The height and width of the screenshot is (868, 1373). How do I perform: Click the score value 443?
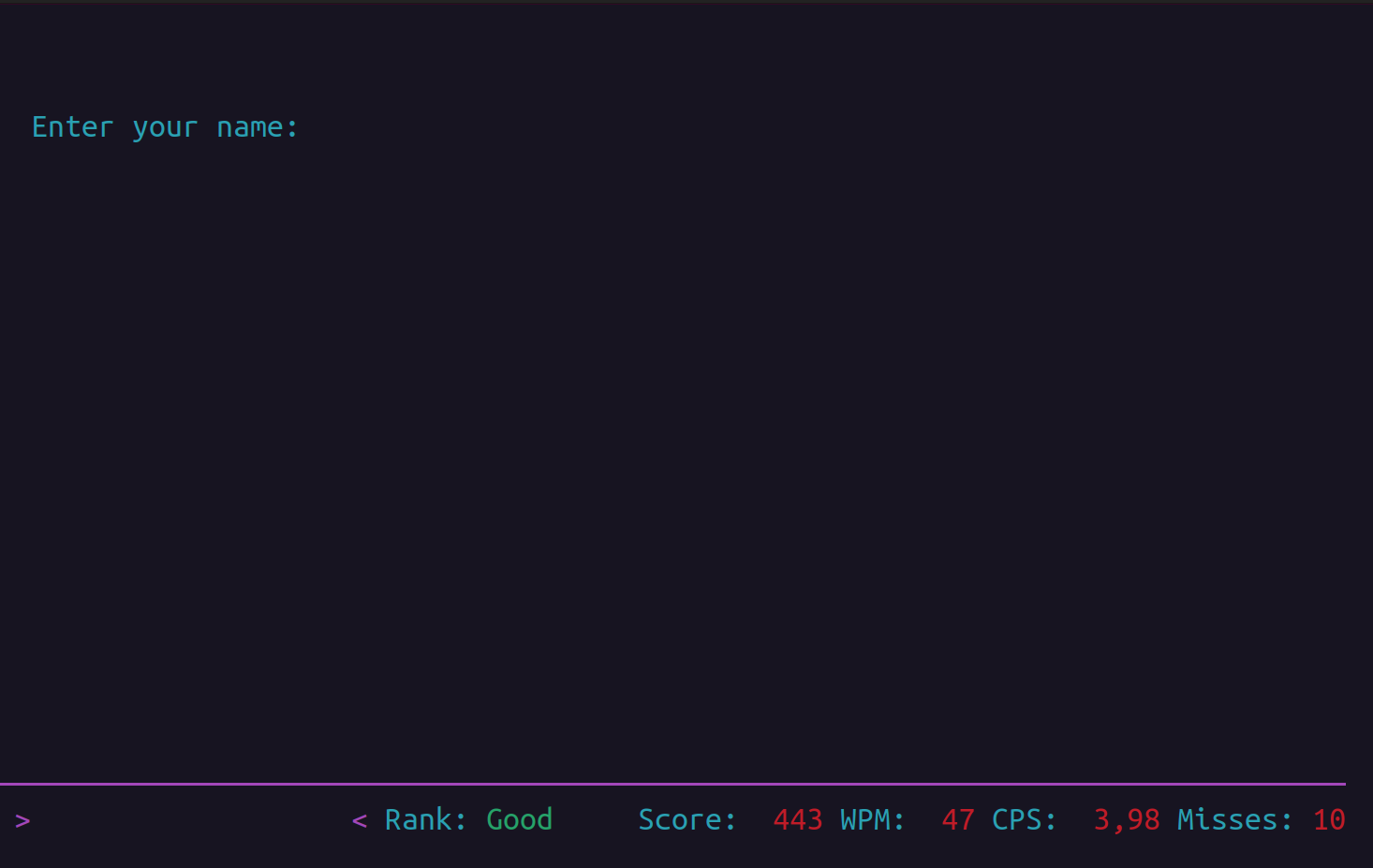click(798, 819)
